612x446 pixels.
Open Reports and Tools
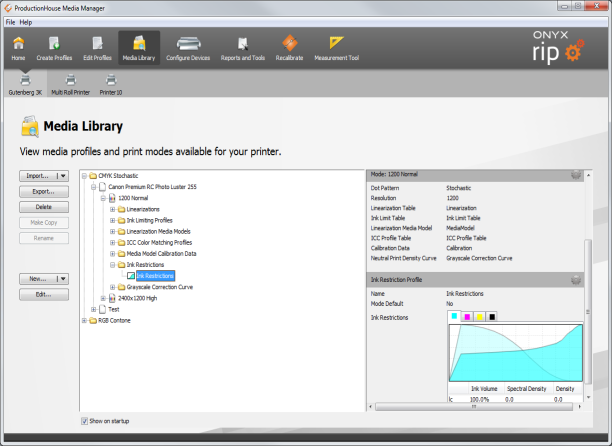click(243, 48)
